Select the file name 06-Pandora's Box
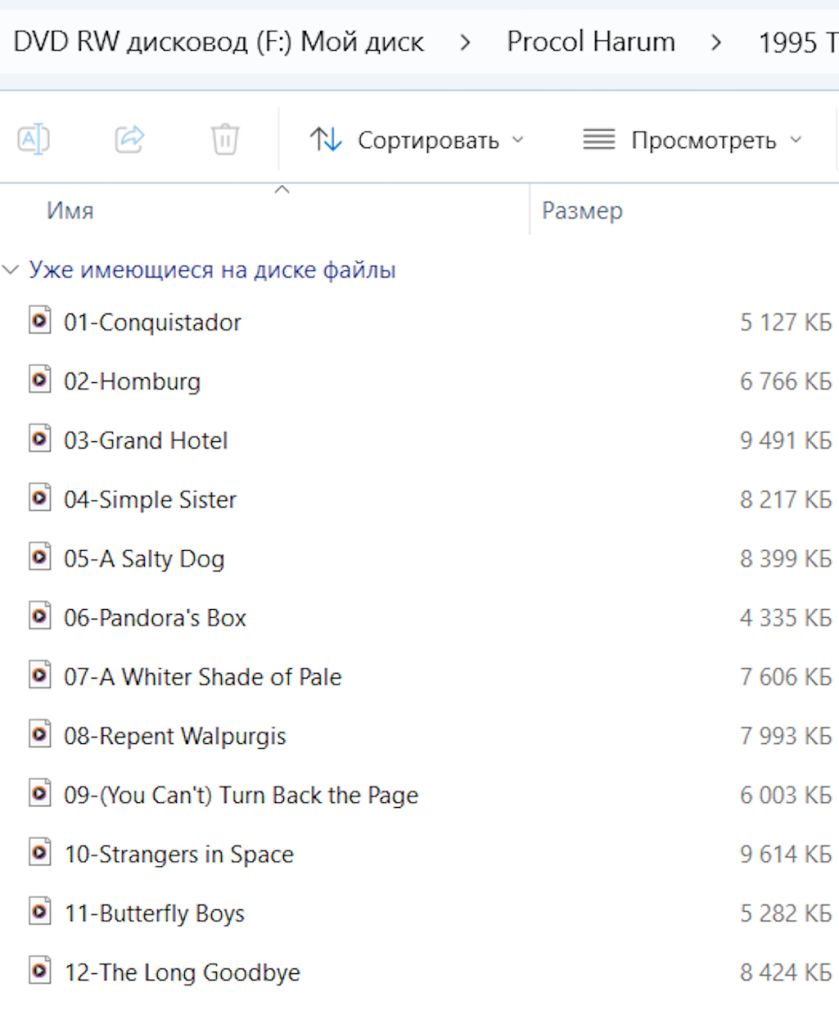839x1024 pixels. [x=155, y=618]
